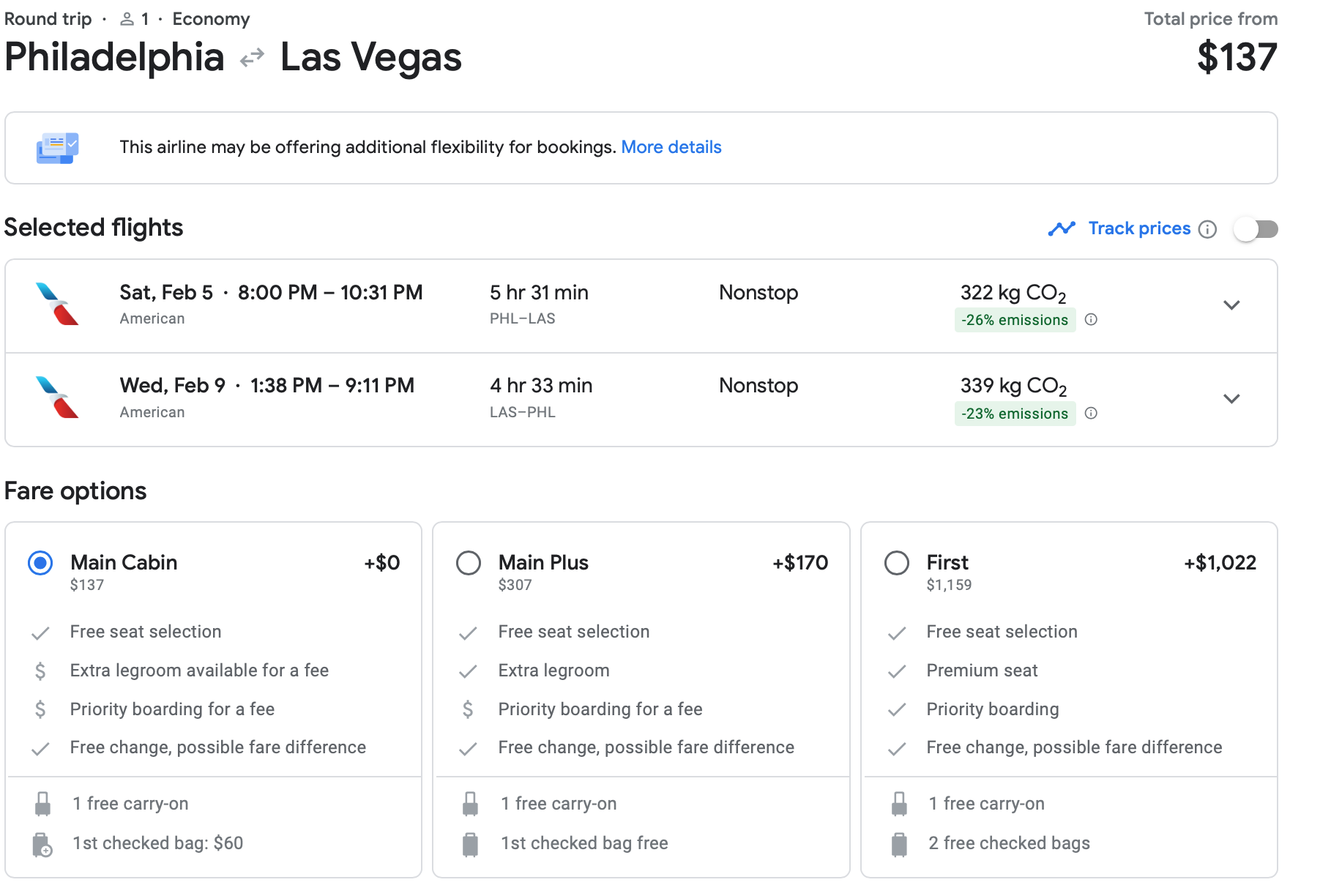Viewport: 1331px width, 896px height.
Task: Click checked bag icon in Main Cabin
Action: pyautogui.click(x=42, y=844)
